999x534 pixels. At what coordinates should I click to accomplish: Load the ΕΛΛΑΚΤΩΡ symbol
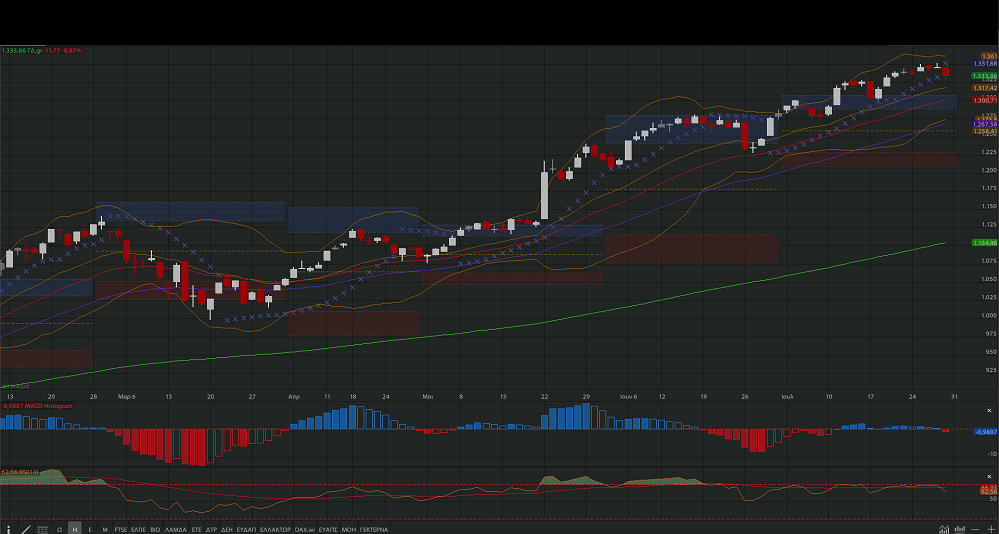click(275, 530)
